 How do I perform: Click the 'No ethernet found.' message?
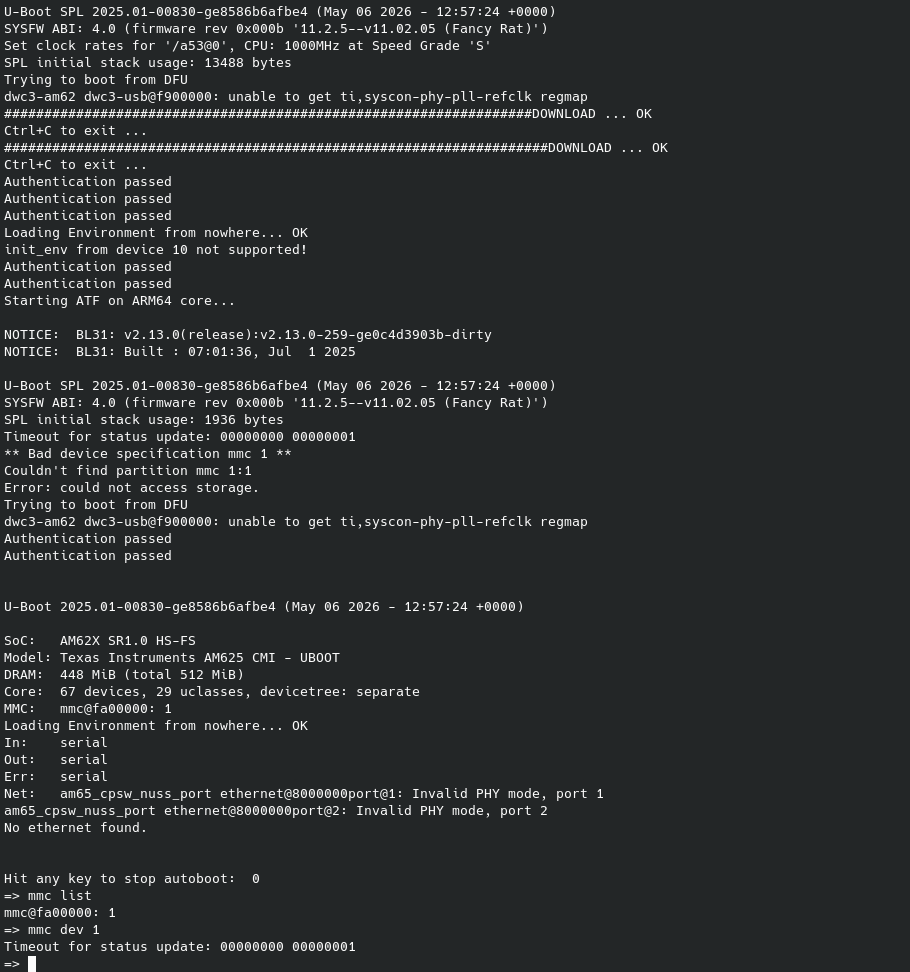click(x=75, y=828)
